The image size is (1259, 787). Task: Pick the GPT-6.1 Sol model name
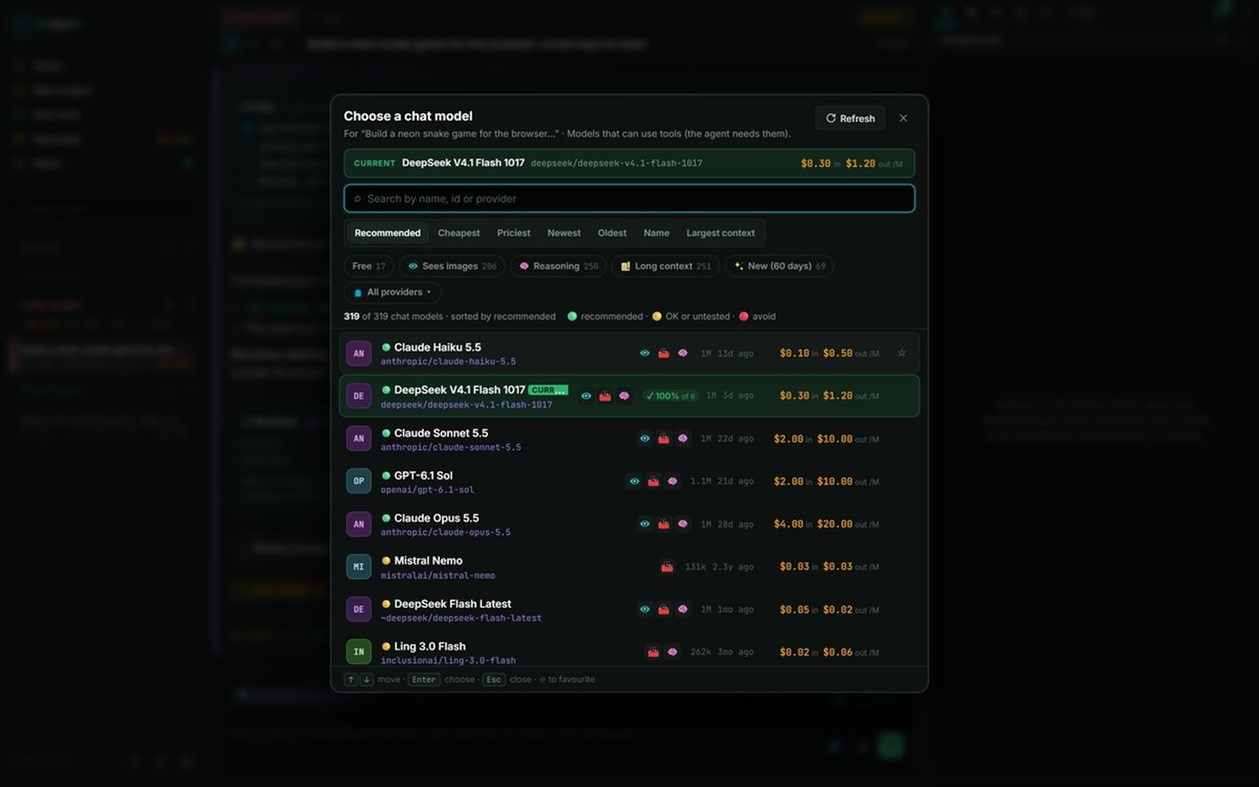pos(423,476)
